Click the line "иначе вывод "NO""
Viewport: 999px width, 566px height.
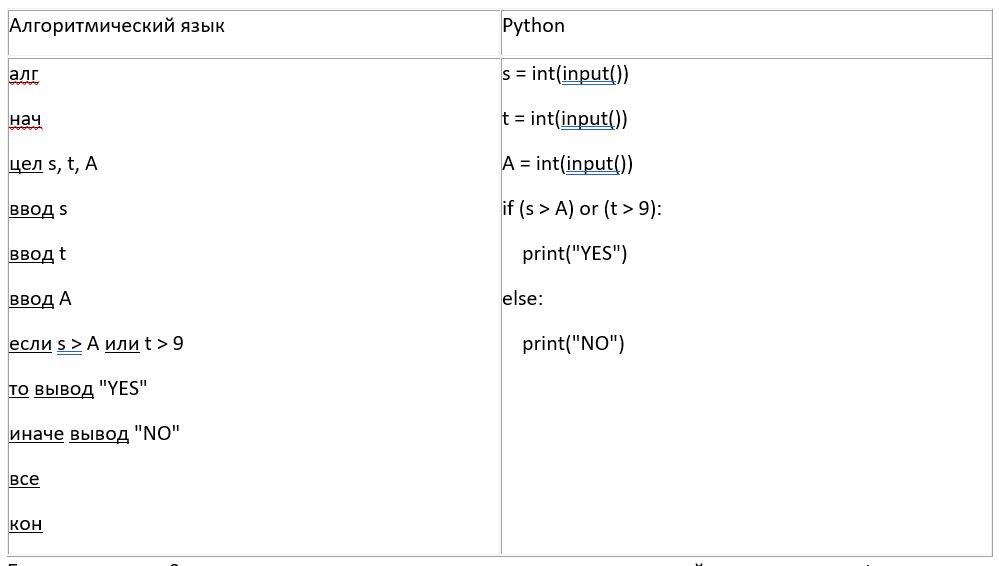pyautogui.click(x=94, y=434)
